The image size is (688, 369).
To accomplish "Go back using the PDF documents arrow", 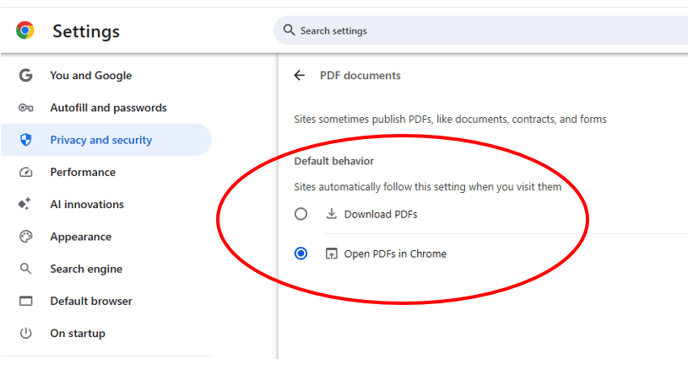I will click(299, 75).
